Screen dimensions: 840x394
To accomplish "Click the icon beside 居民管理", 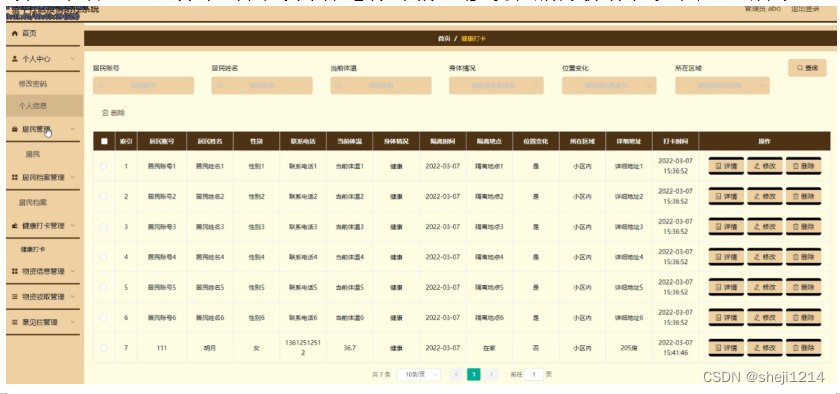I will pos(15,129).
